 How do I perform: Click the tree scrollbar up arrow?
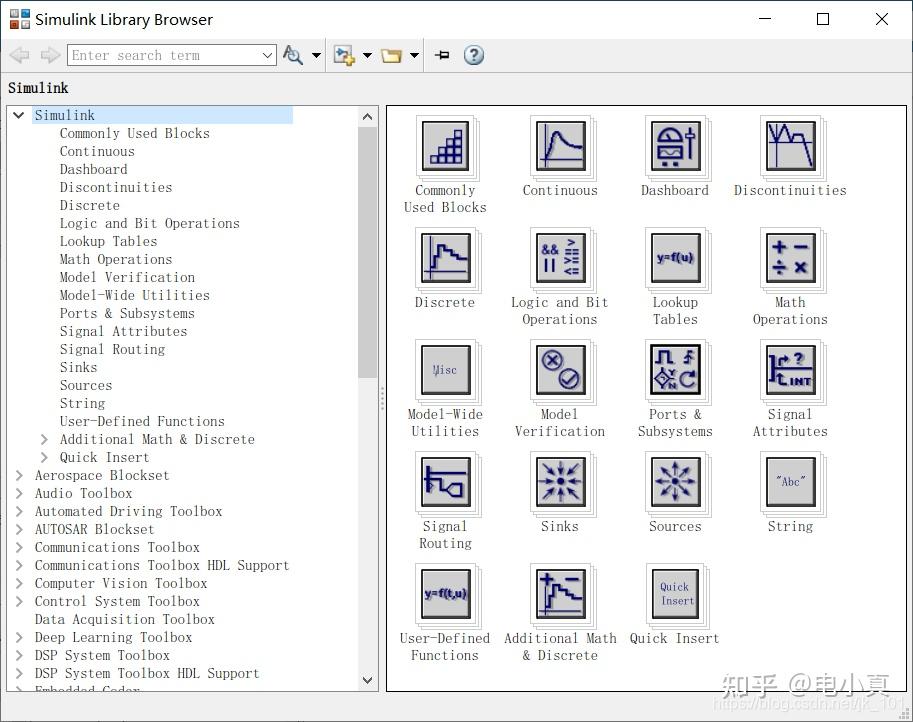(367, 116)
